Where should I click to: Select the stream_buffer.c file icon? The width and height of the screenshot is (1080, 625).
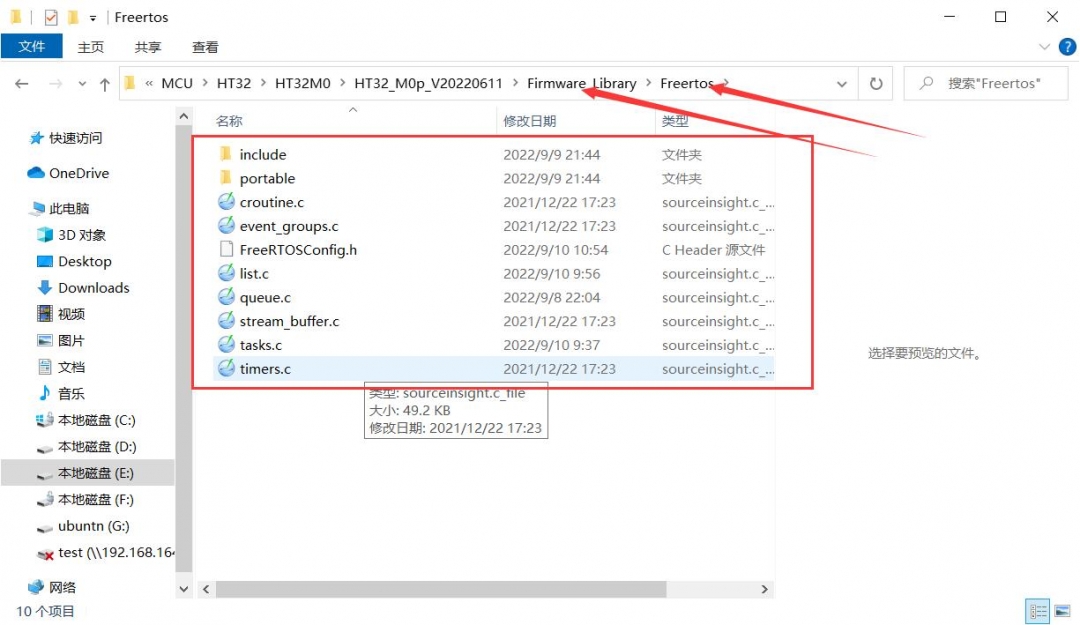tap(226, 321)
